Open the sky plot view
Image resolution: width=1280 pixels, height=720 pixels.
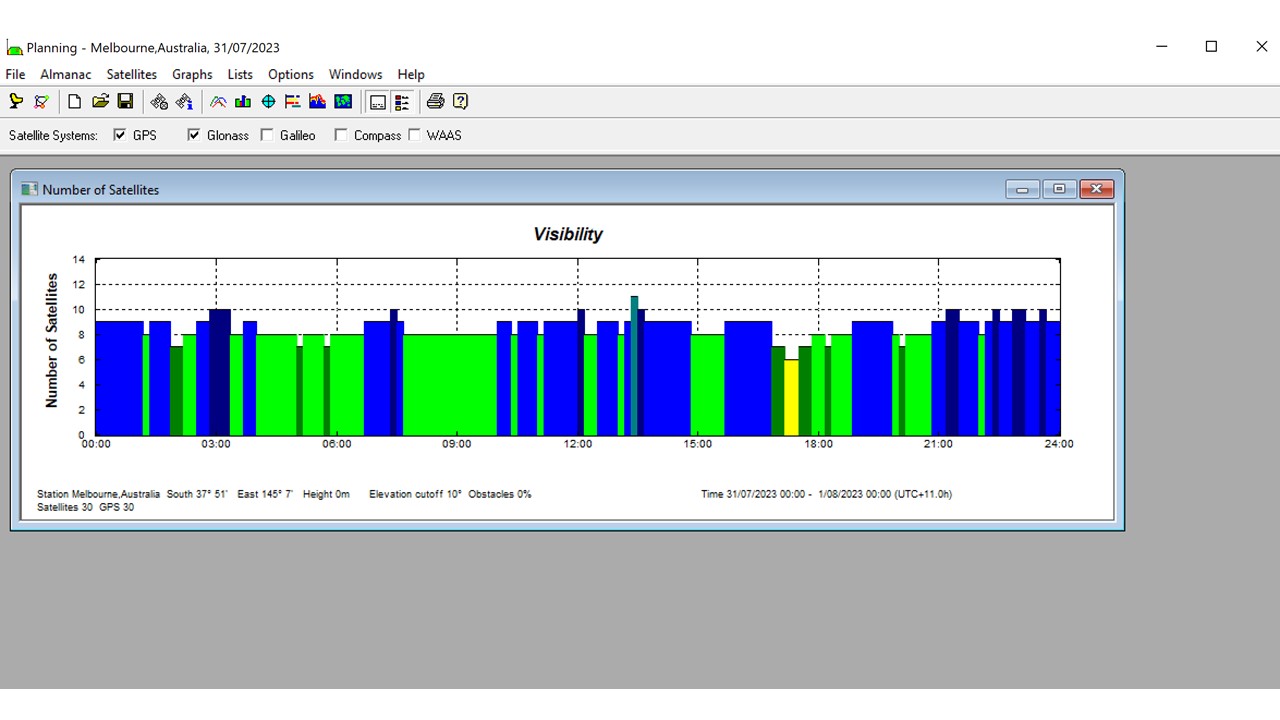pyautogui.click(x=268, y=101)
